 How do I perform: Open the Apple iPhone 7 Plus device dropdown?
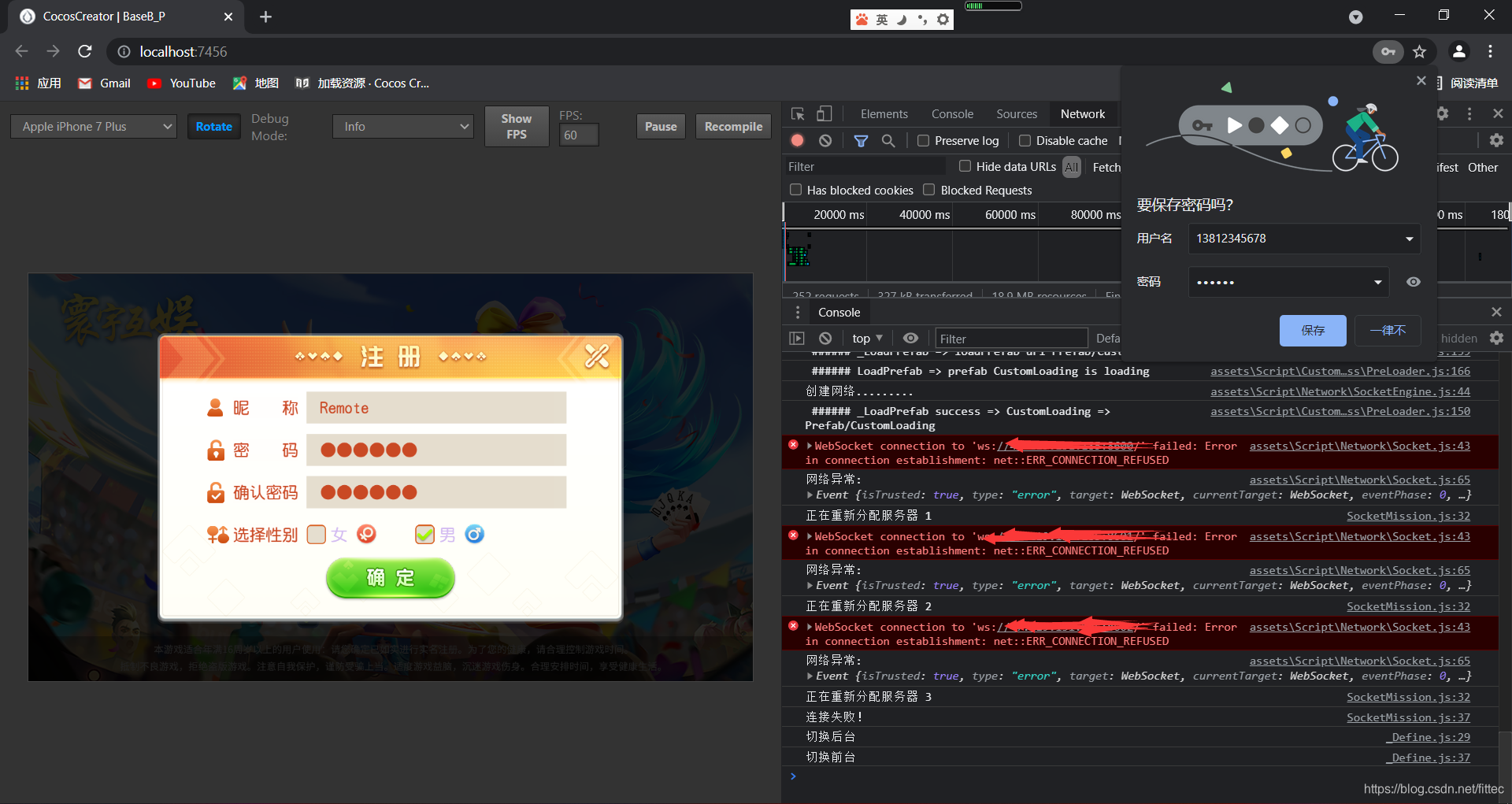[x=93, y=126]
